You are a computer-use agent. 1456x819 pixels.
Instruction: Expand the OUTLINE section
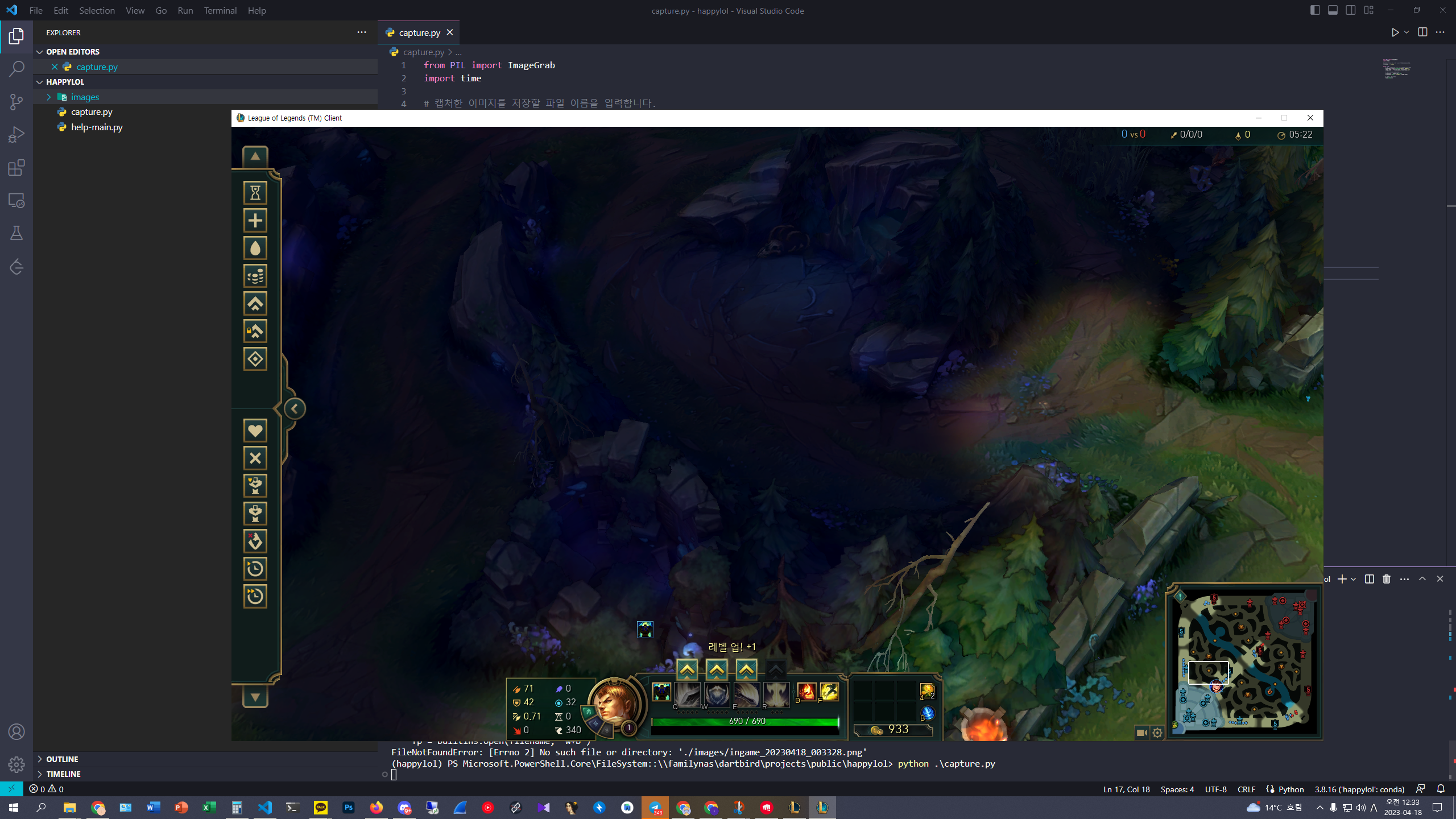click(63, 759)
